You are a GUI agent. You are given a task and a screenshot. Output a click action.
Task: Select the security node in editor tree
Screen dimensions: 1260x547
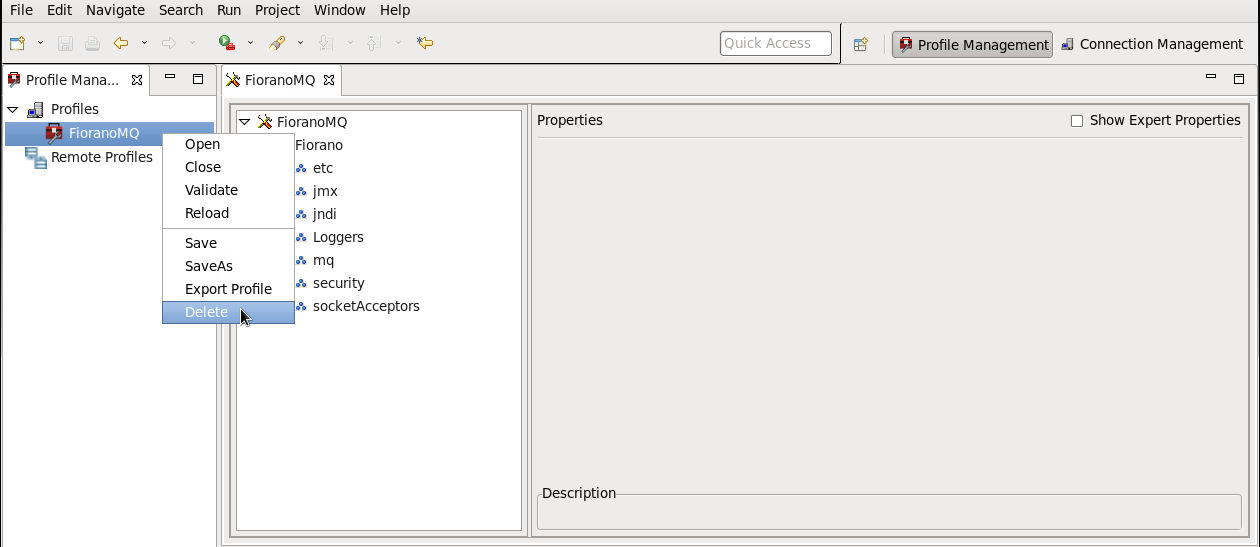339,283
